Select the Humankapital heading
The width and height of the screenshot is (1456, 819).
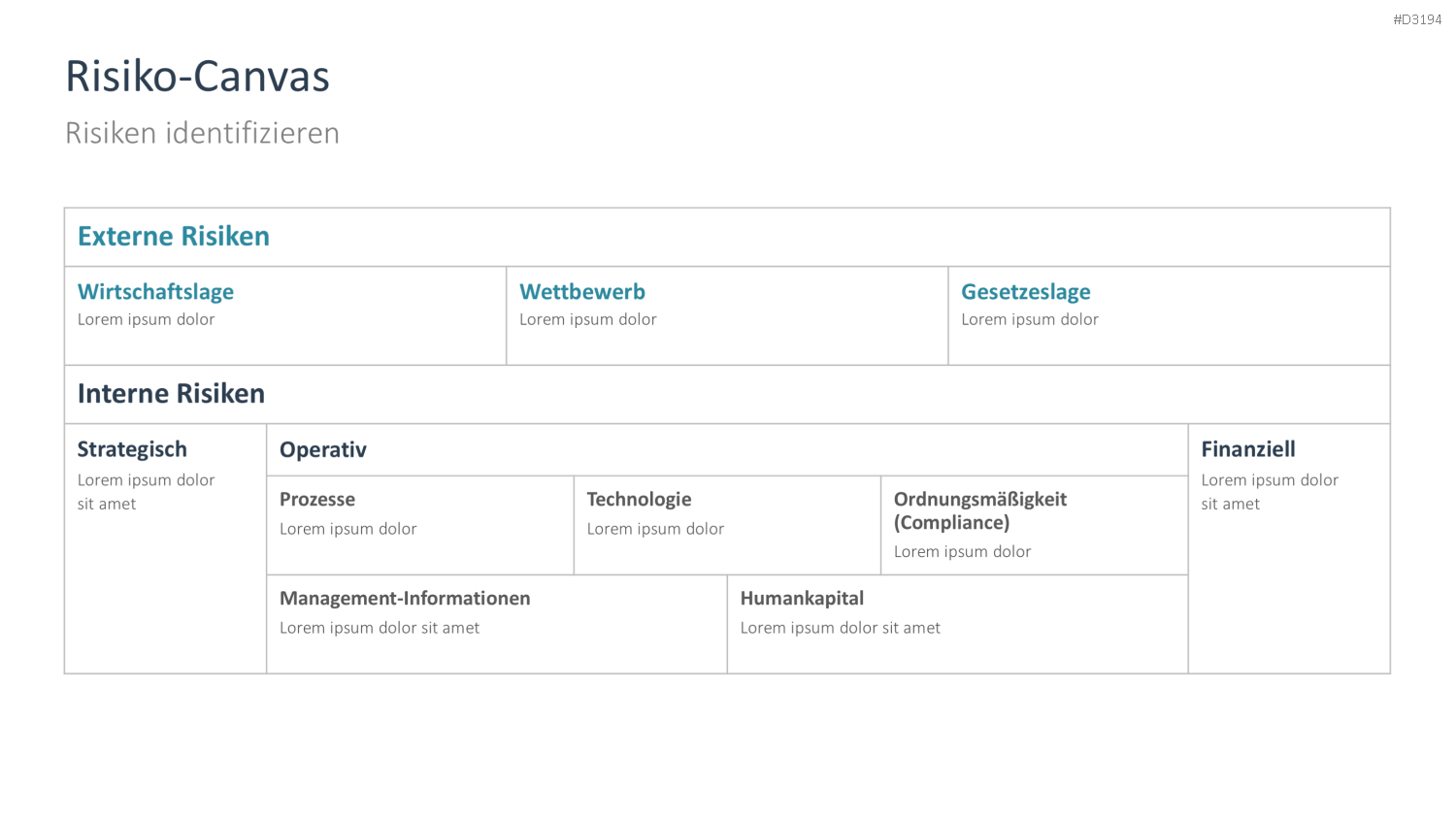pyautogui.click(x=802, y=598)
